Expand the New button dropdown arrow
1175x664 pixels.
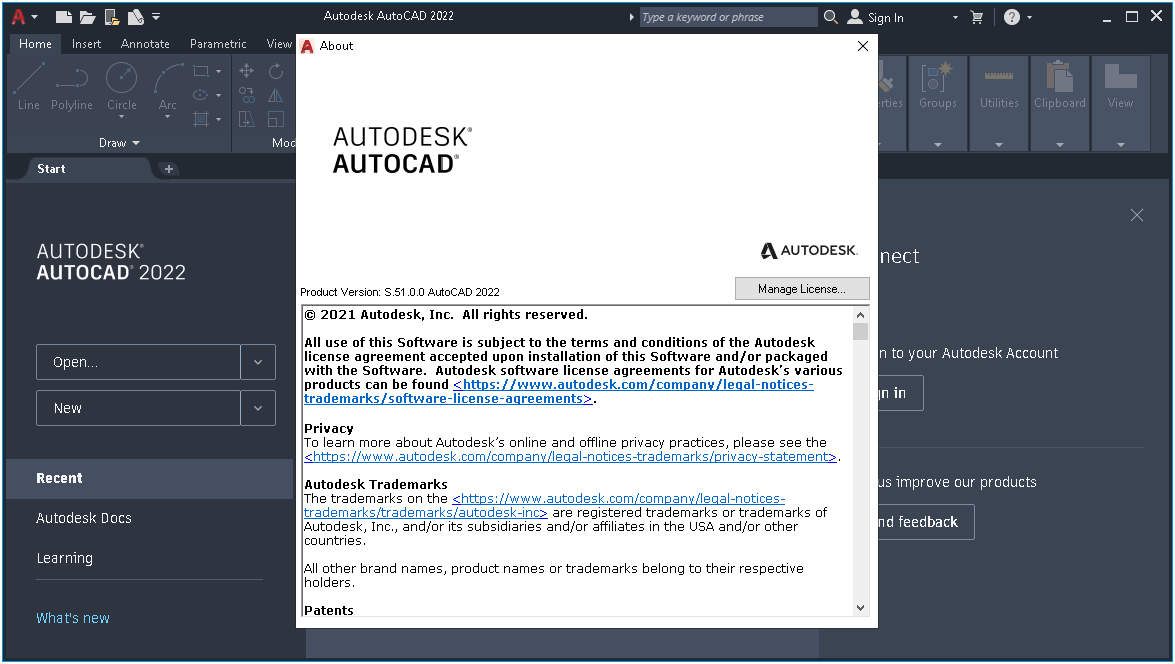[258, 408]
